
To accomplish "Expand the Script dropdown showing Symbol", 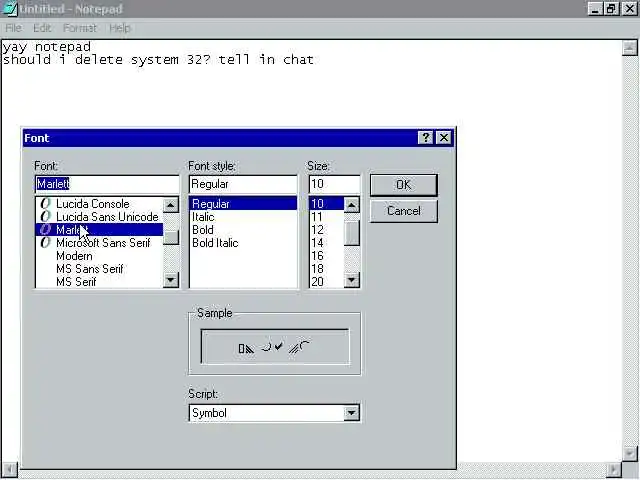I will (351, 413).
